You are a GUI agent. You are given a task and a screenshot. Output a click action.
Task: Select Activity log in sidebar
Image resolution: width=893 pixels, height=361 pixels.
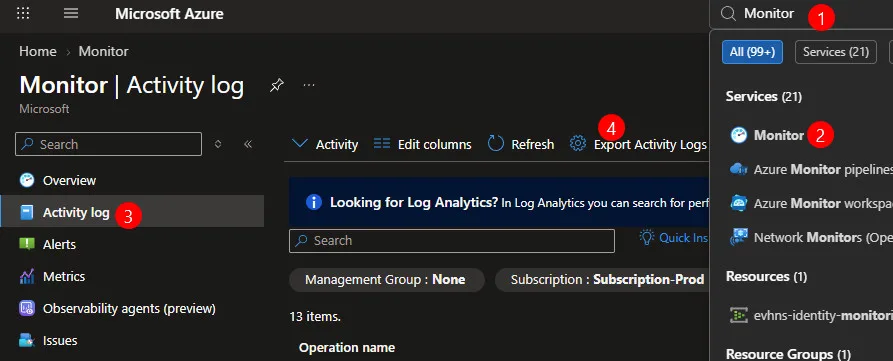(132, 212)
